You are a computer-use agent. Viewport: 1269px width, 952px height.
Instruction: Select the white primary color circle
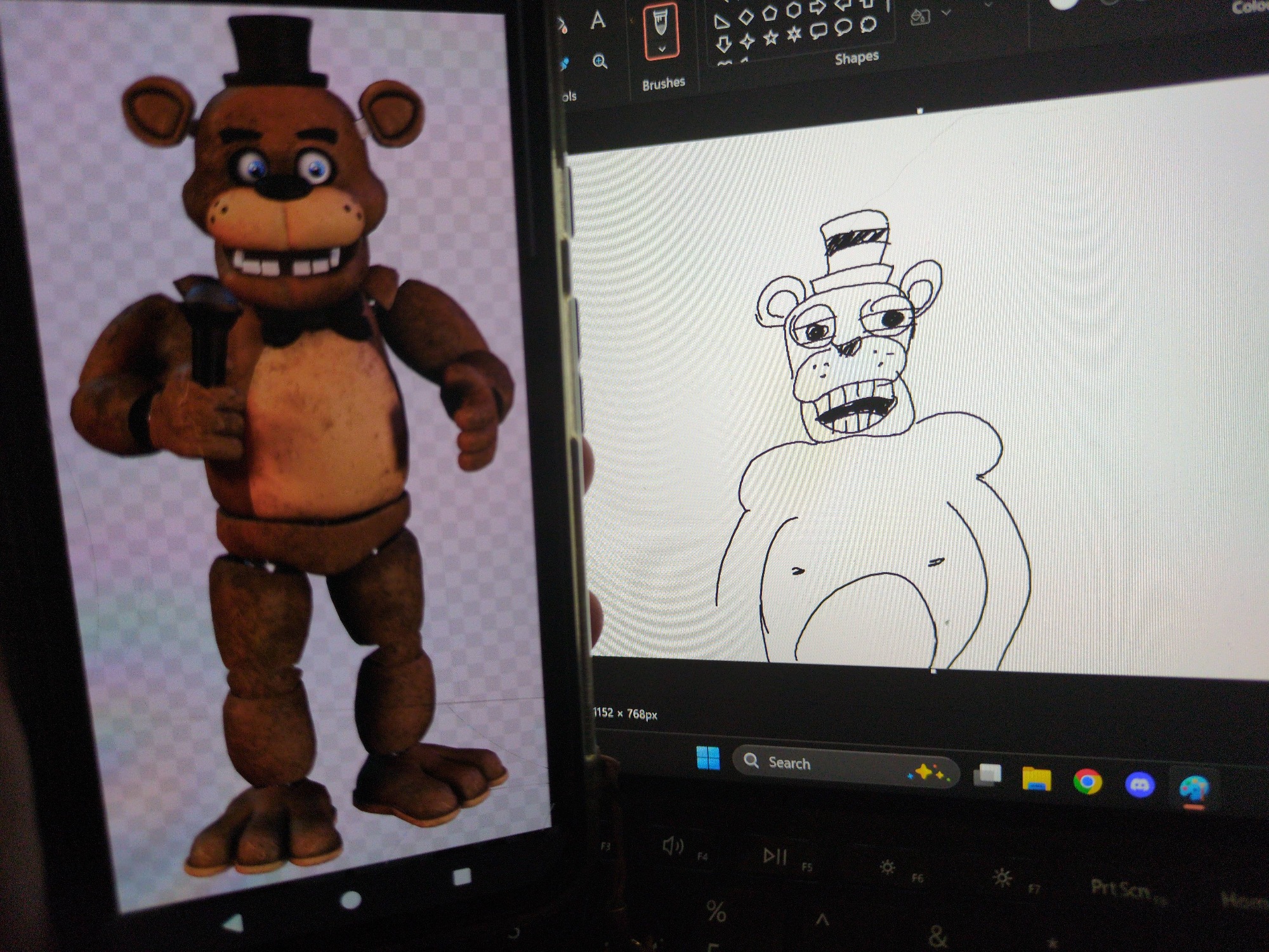[x=1063, y=3]
